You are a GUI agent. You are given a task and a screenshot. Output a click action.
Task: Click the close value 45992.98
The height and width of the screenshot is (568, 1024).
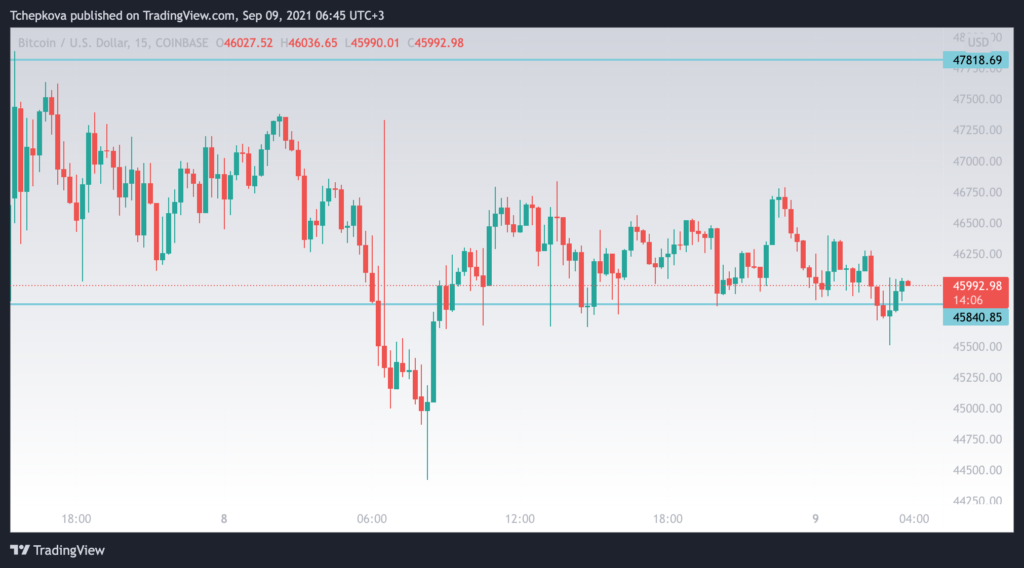point(439,43)
